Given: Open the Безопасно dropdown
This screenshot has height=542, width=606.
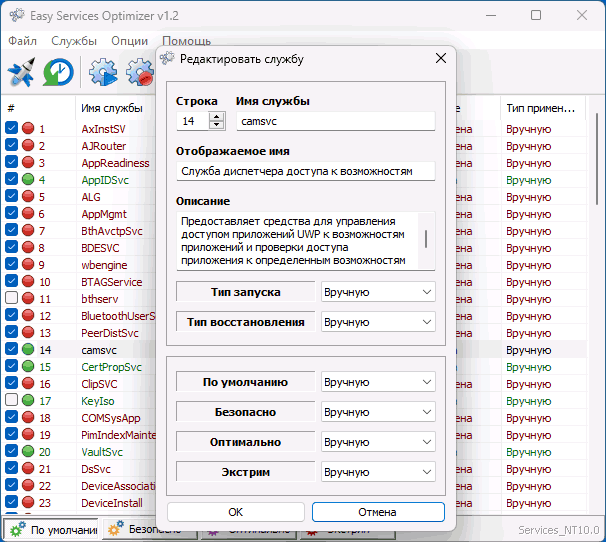Looking at the screenshot, I should pos(378,412).
